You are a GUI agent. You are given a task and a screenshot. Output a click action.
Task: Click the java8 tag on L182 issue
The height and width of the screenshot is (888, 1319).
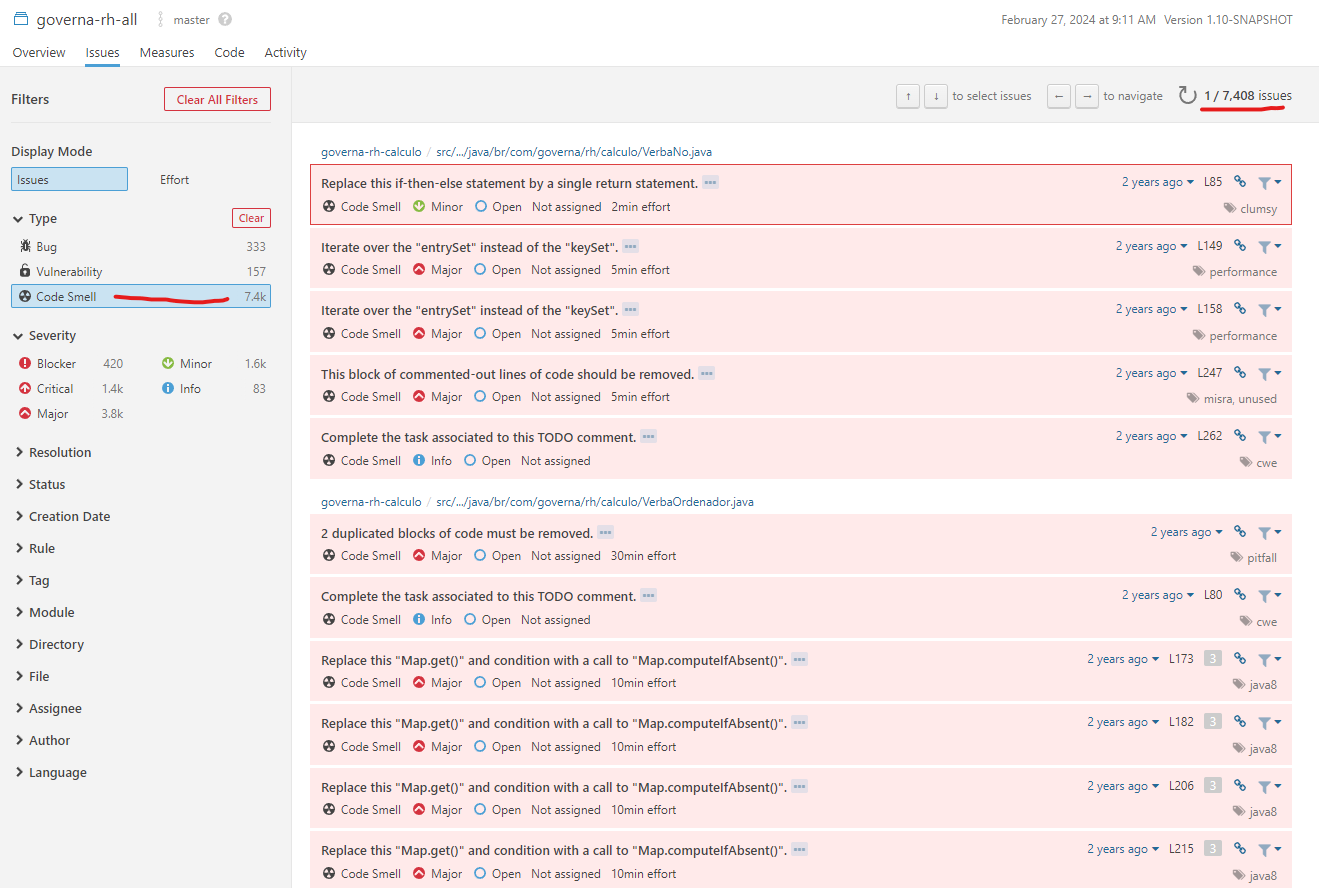[1263, 748]
